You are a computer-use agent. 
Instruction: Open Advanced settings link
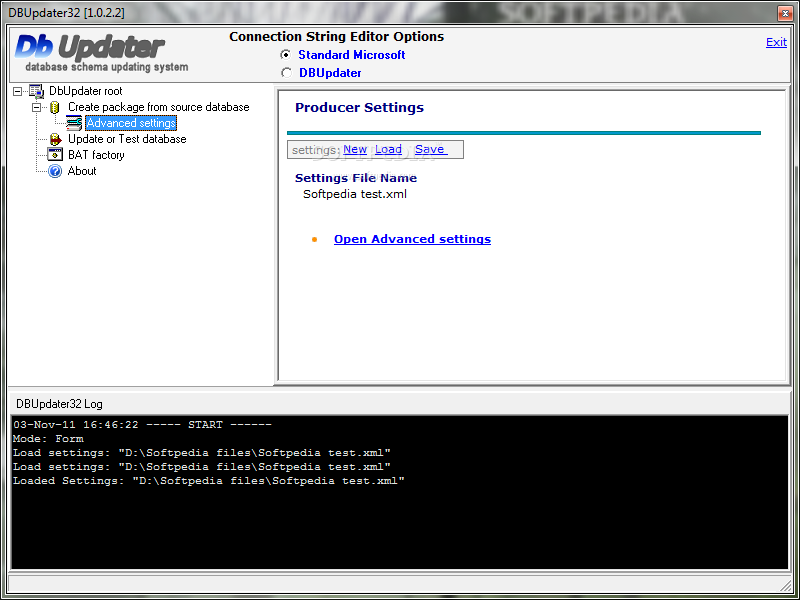click(x=412, y=239)
